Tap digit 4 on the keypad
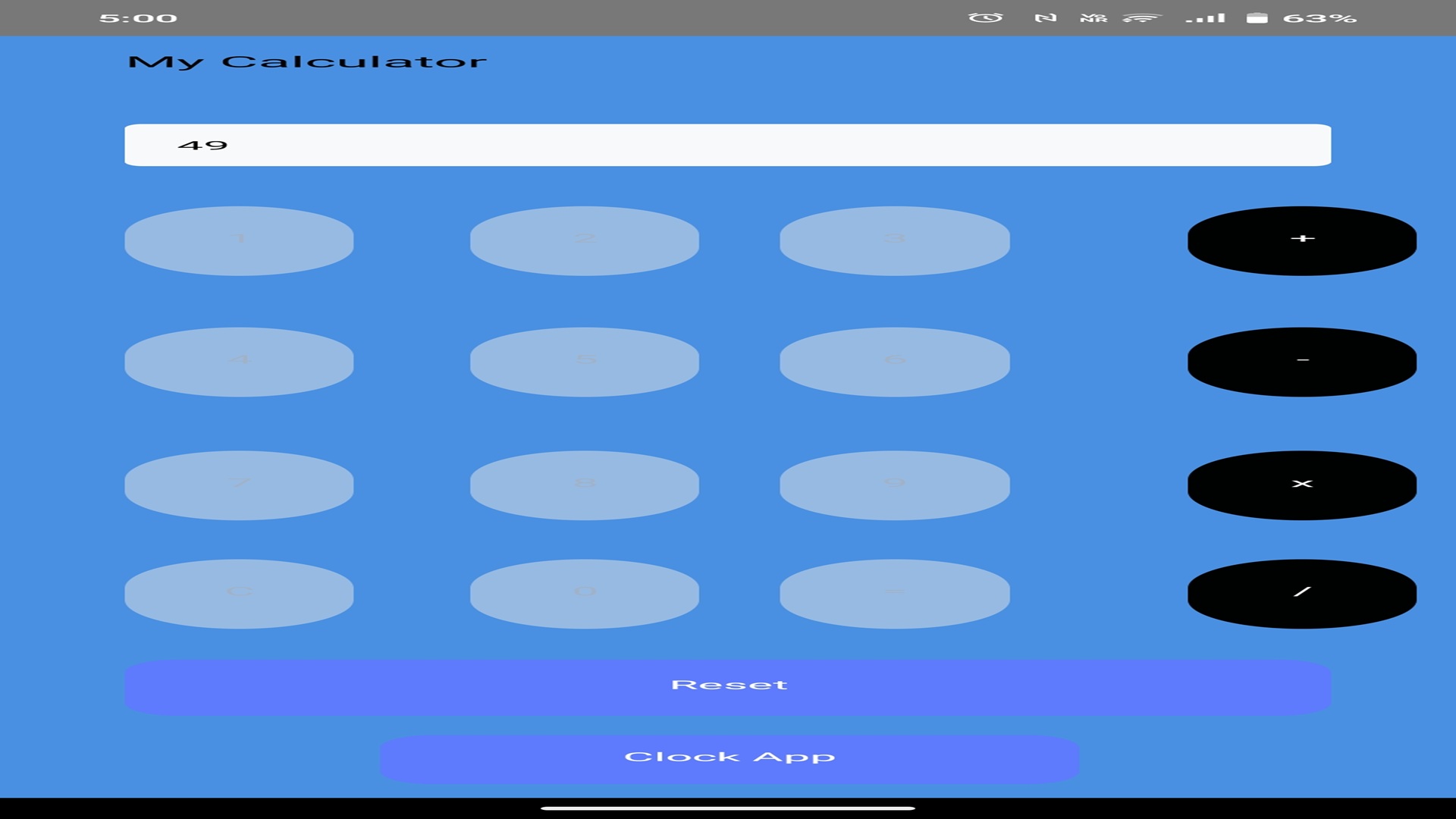 pos(239,362)
